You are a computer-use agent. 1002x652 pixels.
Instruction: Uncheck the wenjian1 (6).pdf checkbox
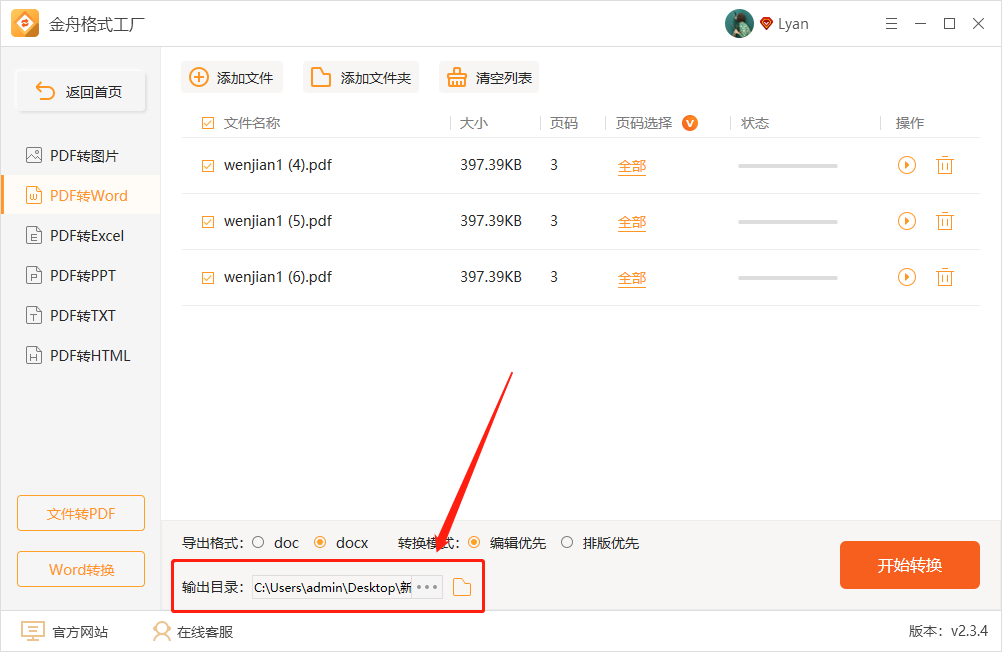(x=208, y=277)
